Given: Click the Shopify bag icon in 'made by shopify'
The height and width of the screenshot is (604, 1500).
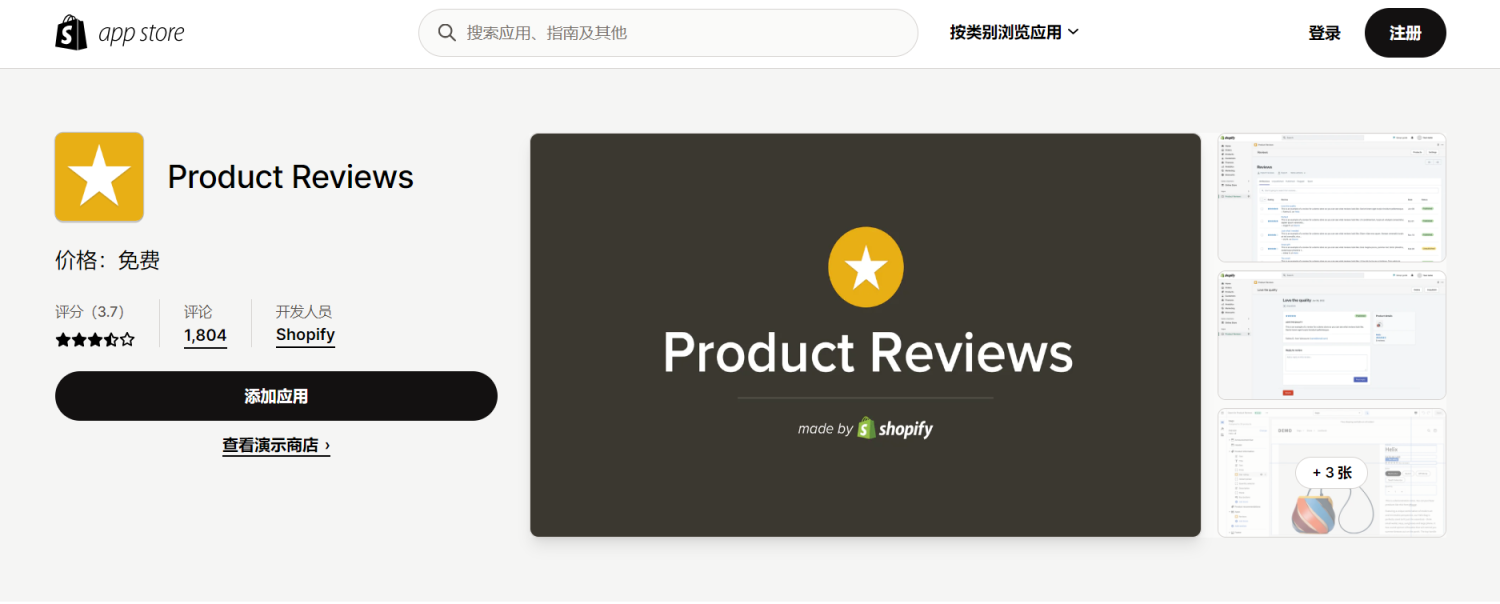Looking at the screenshot, I should click(x=866, y=428).
